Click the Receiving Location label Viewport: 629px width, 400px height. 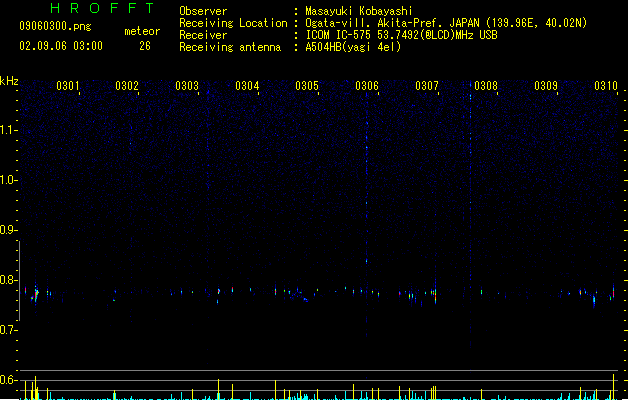[x=233, y=23]
